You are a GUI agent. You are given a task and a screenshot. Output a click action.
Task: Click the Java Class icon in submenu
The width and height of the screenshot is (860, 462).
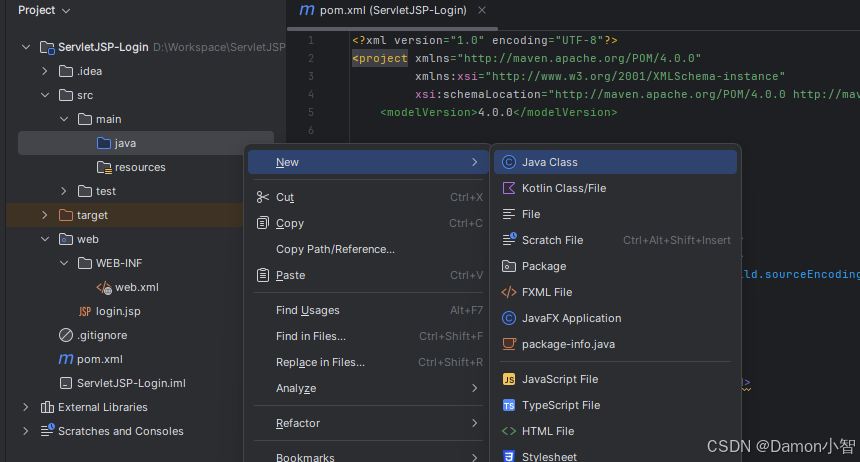pos(509,162)
